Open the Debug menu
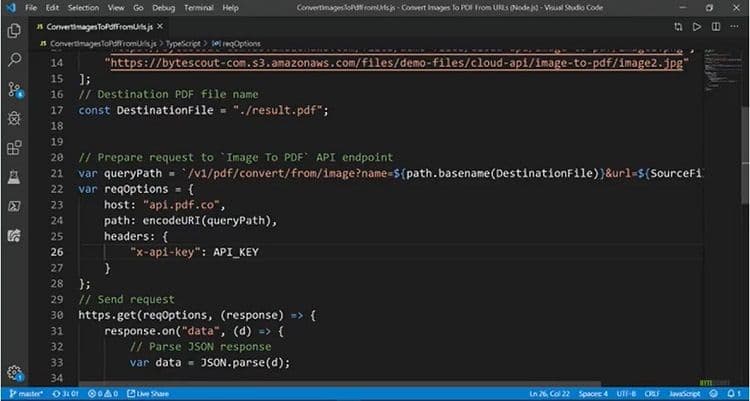The image size is (750, 401). [x=162, y=7]
